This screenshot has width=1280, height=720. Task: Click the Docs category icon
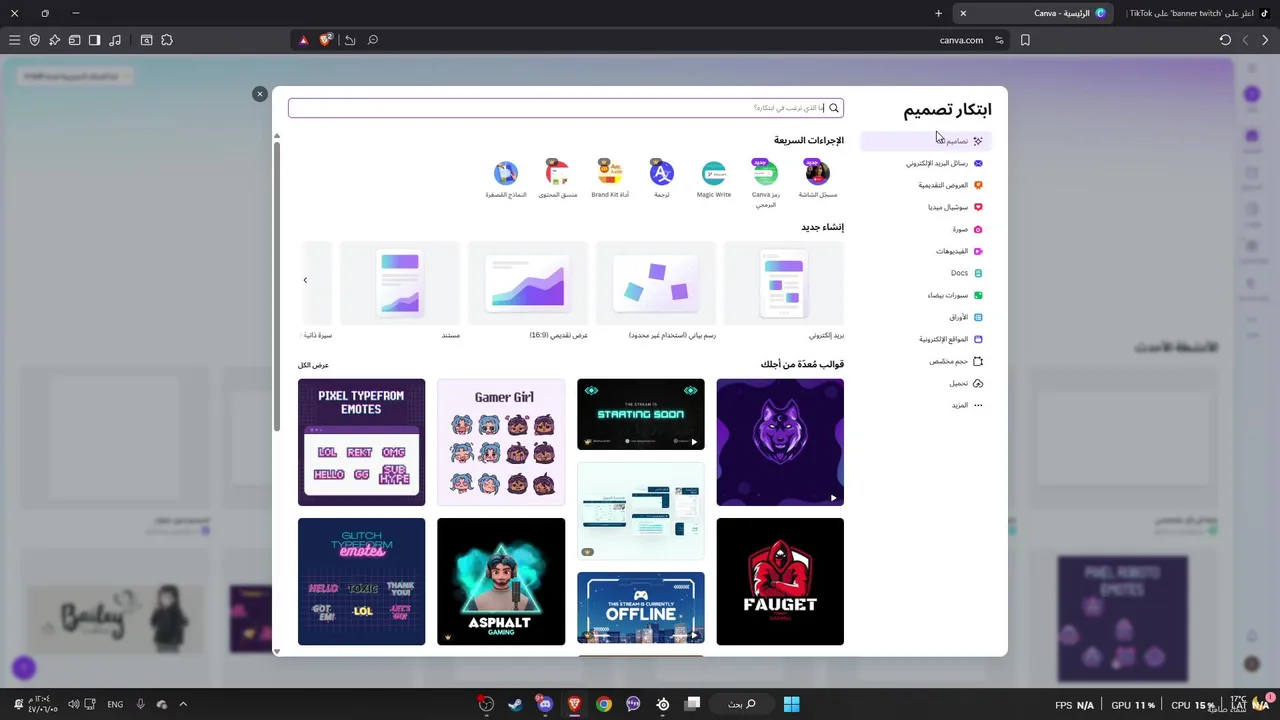[978, 273]
